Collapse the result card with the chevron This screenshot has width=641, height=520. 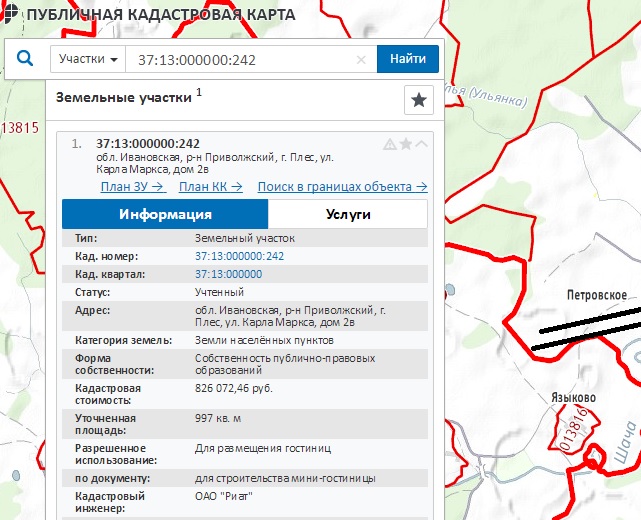[421, 143]
